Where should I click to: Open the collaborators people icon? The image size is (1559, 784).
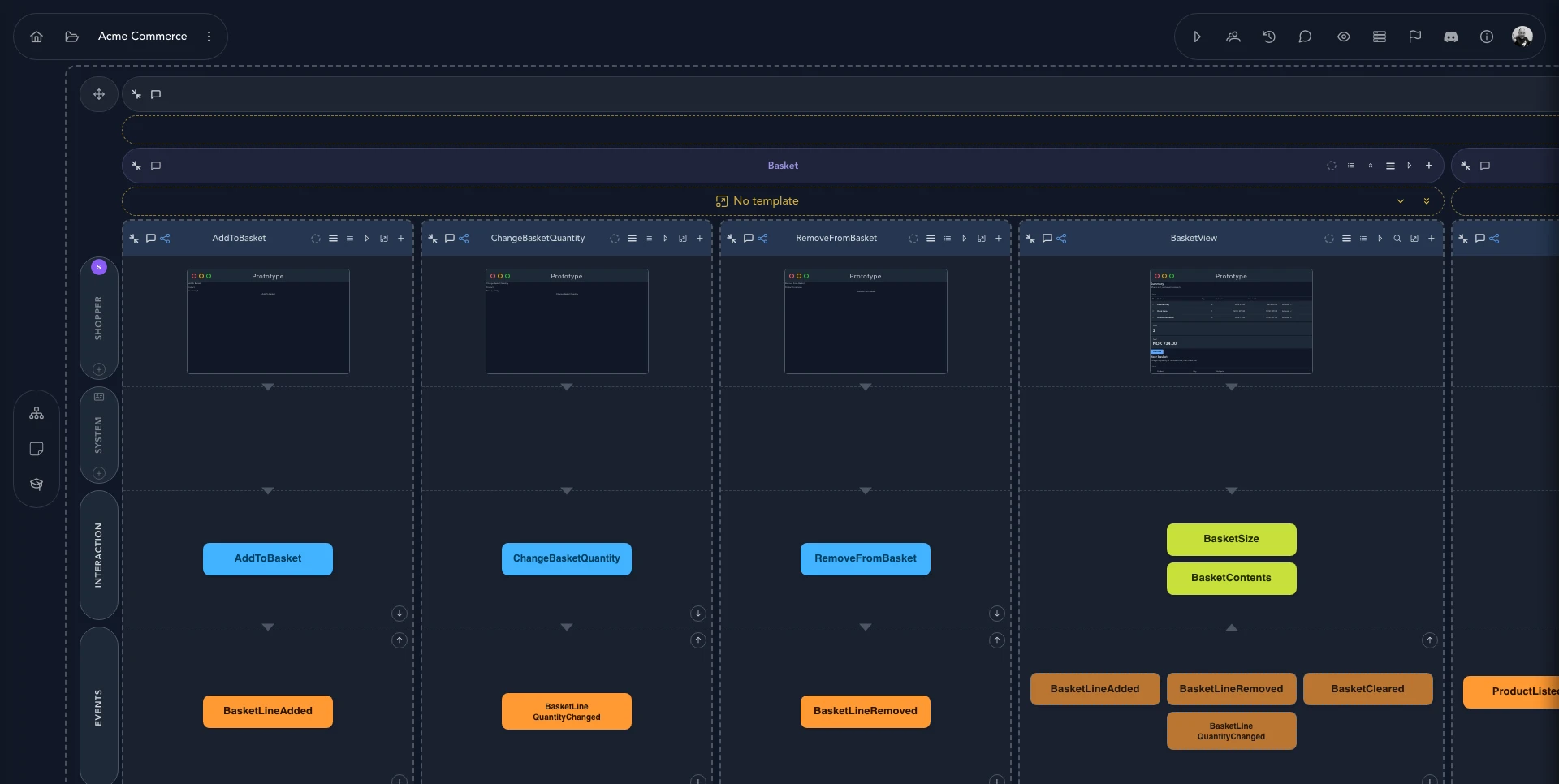coord(1233,37)
